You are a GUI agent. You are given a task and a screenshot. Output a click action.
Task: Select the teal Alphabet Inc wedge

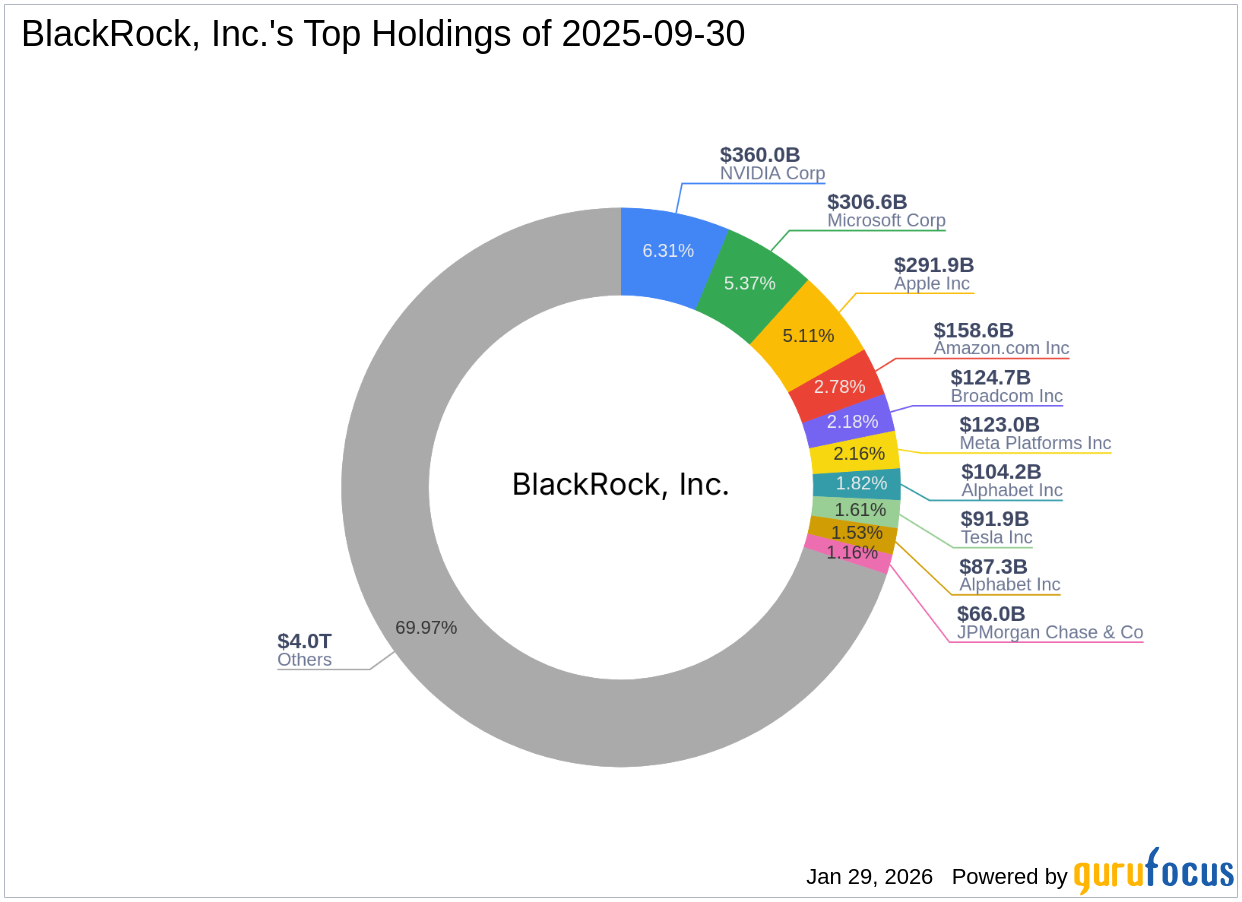coord(860,483)
